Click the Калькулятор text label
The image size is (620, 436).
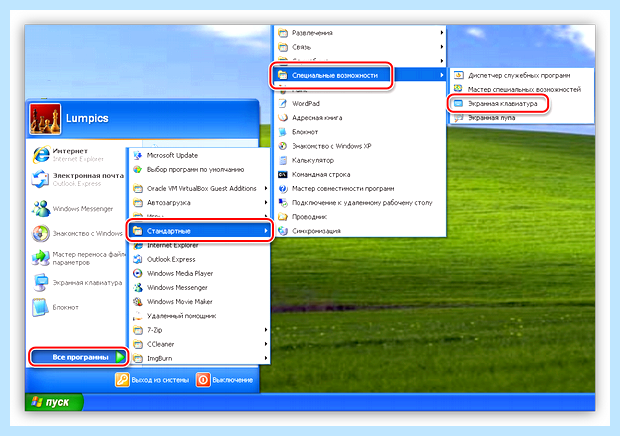pyautogui.click(x=313, y=160)
